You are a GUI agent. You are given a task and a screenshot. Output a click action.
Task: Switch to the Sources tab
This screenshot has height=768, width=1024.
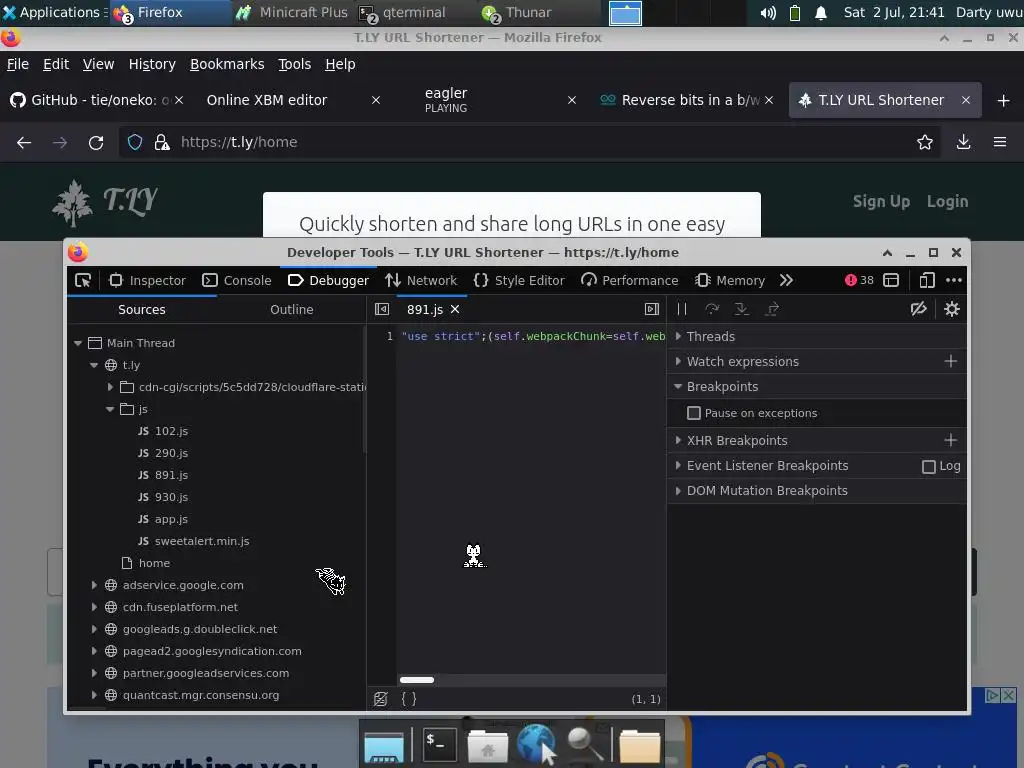[x=142, y=310]
